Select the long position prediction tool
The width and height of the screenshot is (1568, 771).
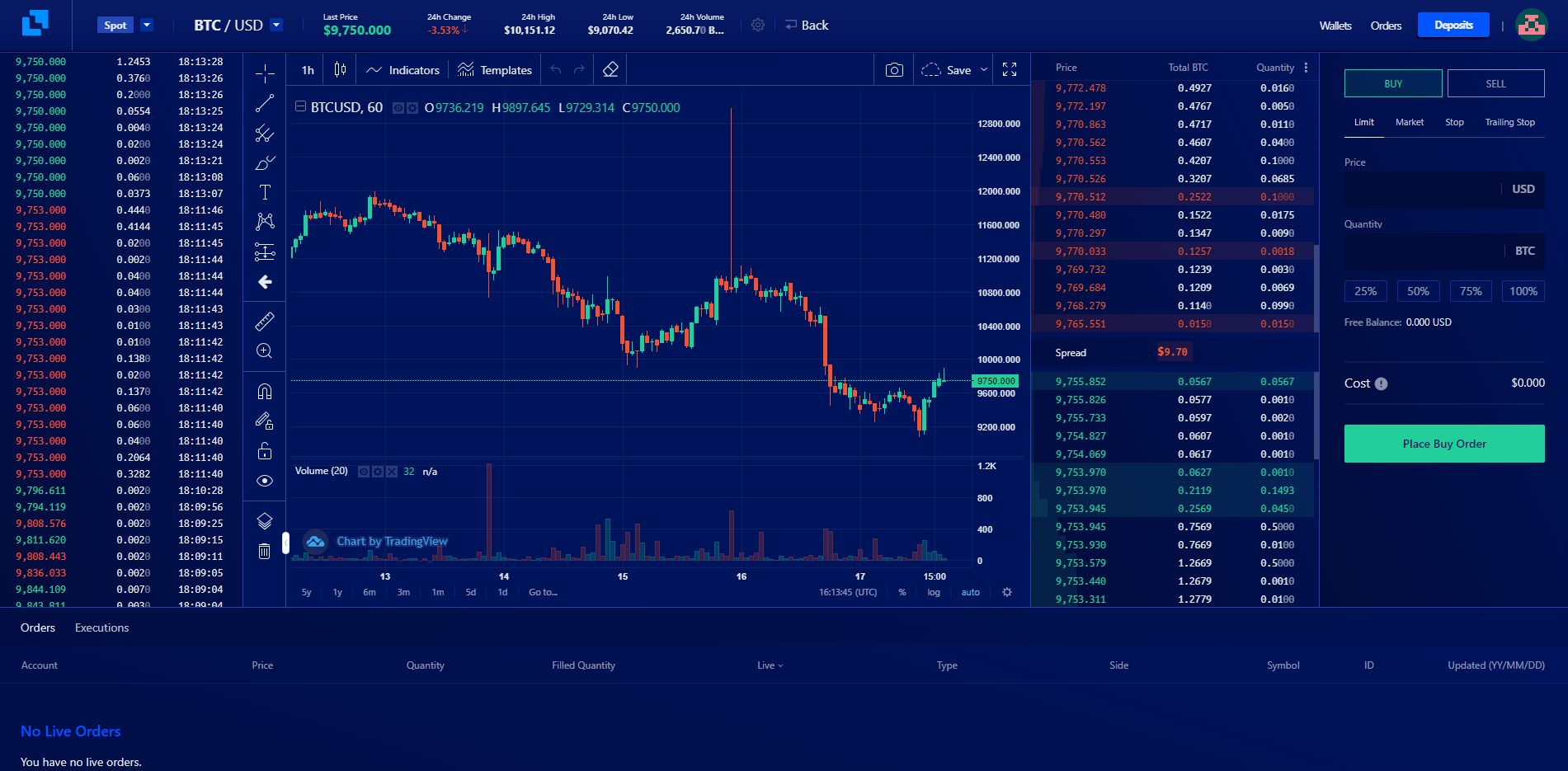[265, 252]
